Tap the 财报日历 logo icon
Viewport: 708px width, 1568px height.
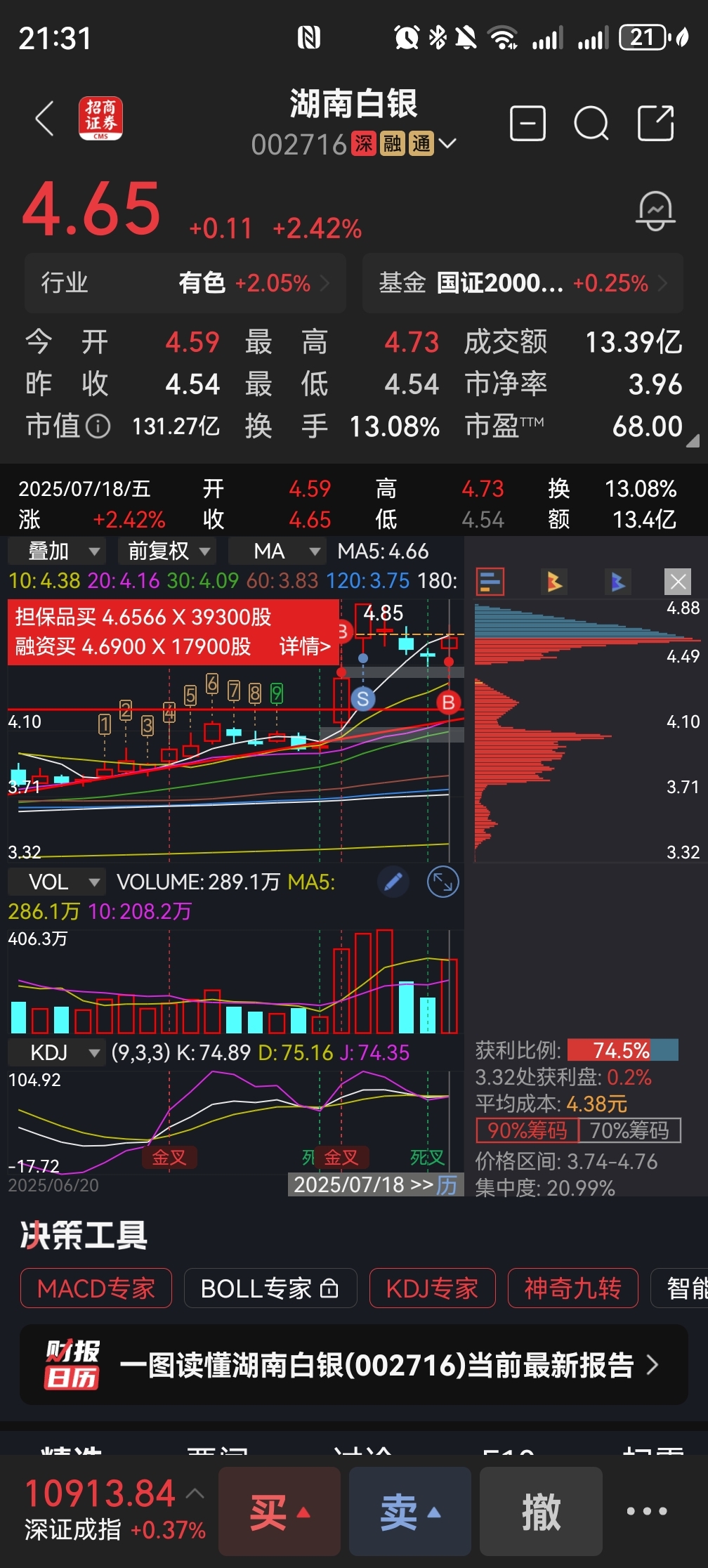click(72, 1365)
